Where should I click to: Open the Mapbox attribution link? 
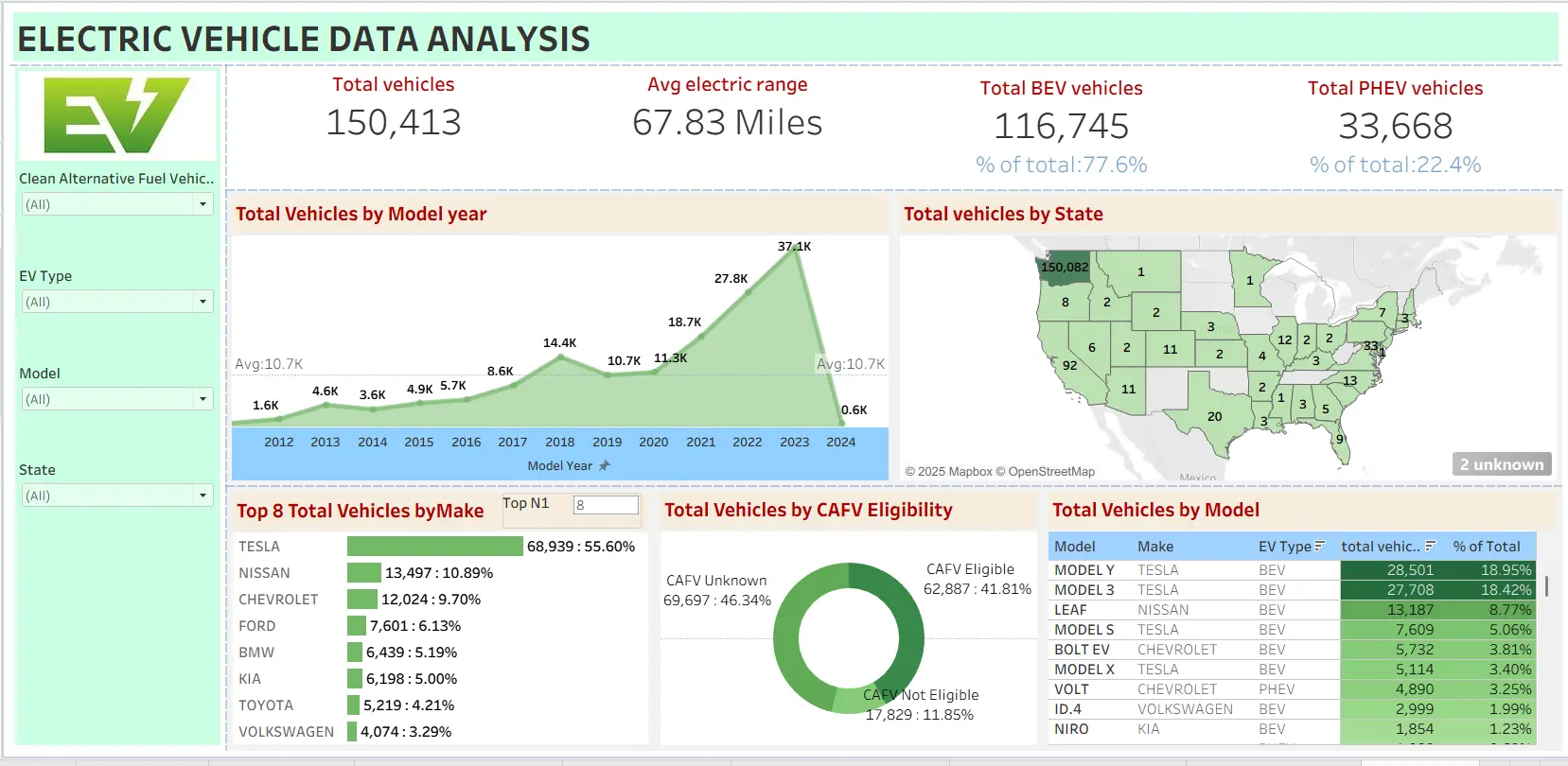(x=949, y=472)
